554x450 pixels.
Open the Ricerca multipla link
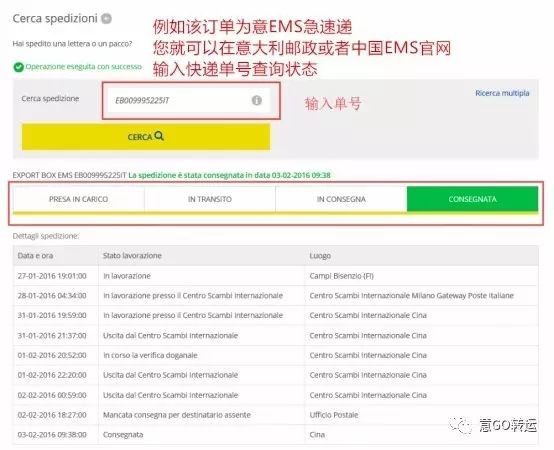click(x=502, y=93)
